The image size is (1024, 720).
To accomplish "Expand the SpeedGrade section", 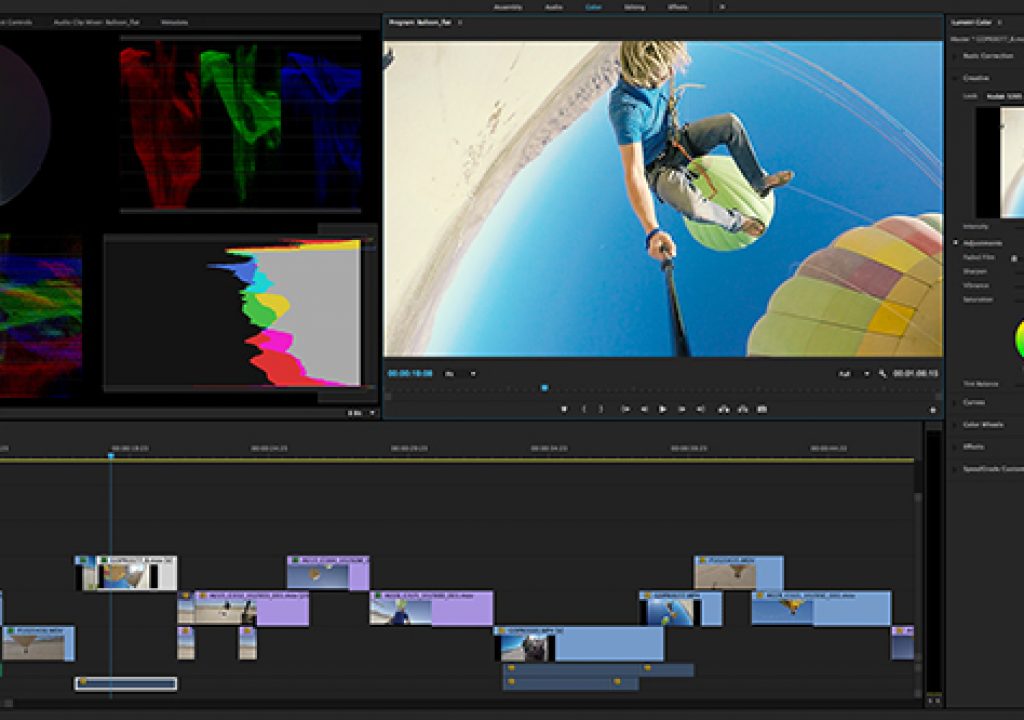I will point(988,469).
